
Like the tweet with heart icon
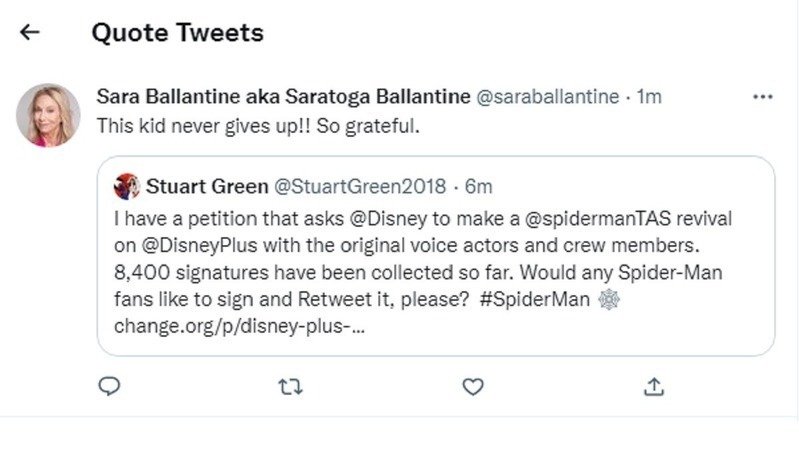click(x=472, y=386)
